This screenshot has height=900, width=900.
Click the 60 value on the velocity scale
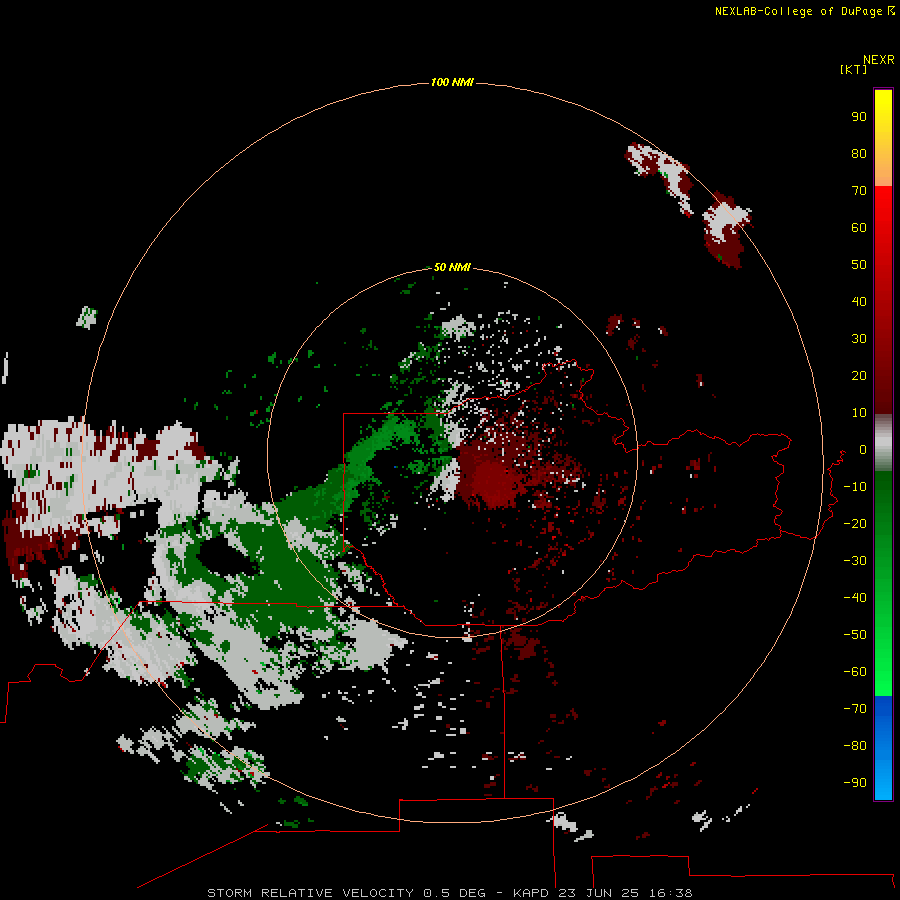(x=859, y=227)
